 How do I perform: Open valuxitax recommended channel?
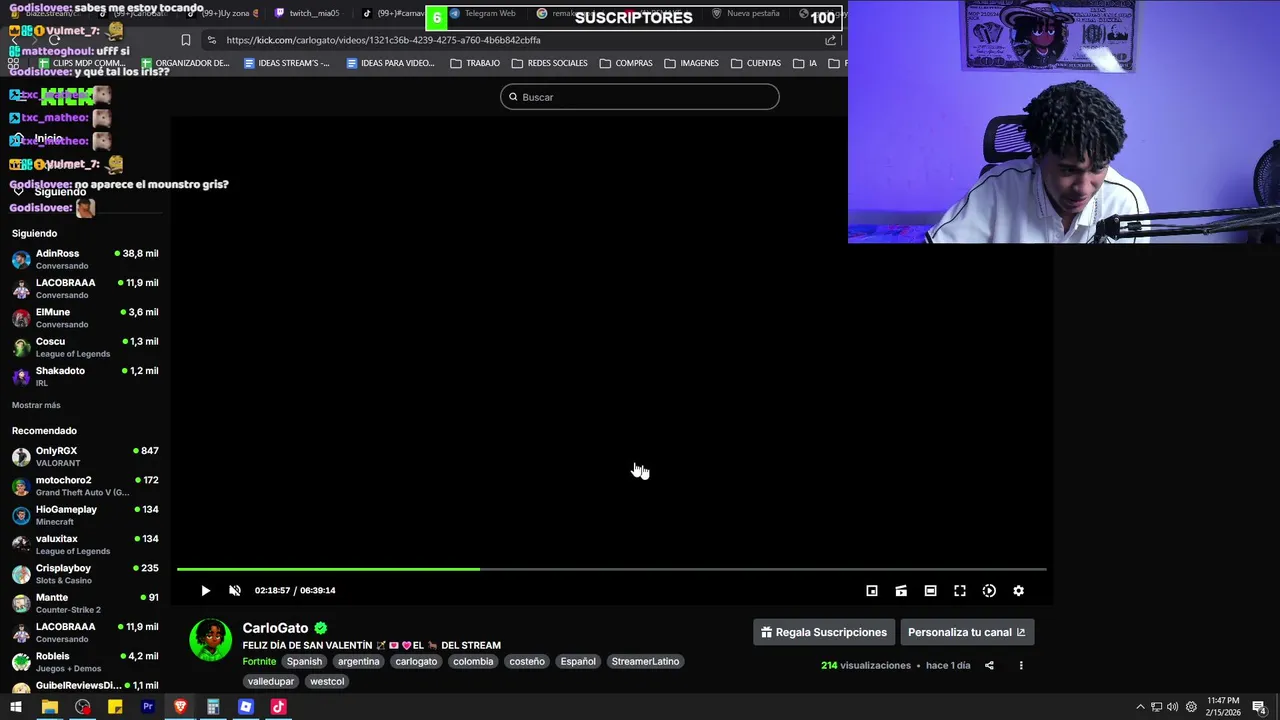(x=85, y=544)
